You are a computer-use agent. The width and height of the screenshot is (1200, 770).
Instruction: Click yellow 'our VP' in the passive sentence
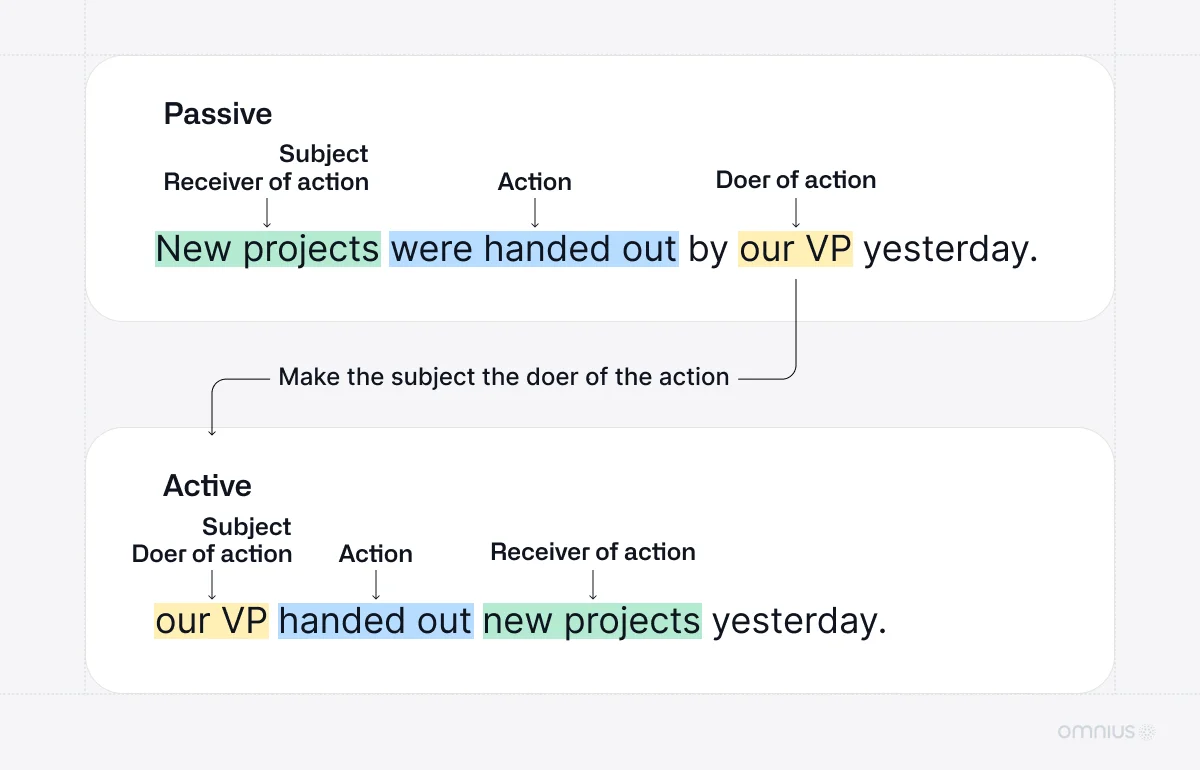click(796, 249)
